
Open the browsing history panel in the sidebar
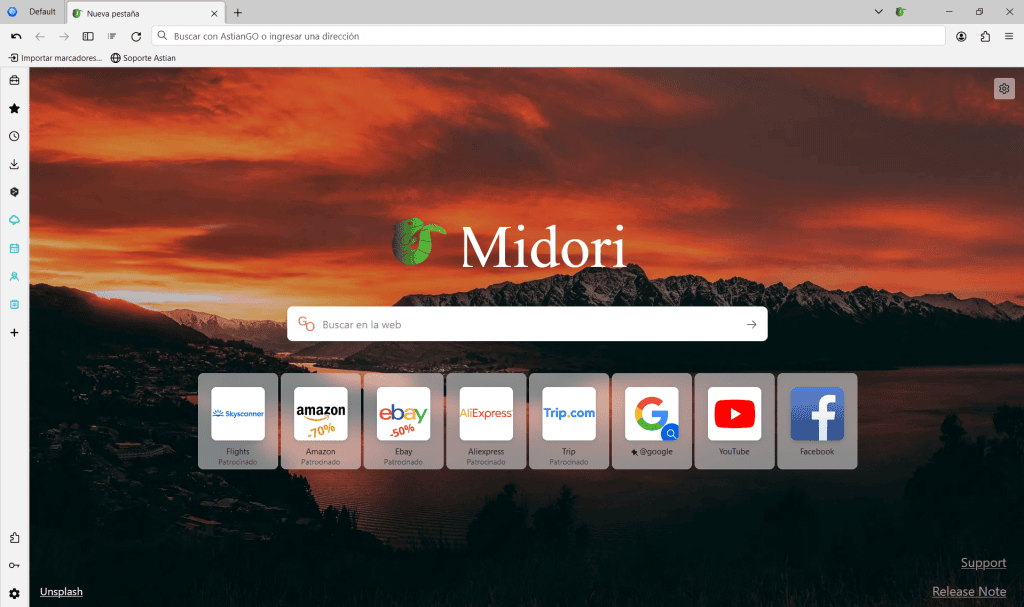tap(14, 136)
